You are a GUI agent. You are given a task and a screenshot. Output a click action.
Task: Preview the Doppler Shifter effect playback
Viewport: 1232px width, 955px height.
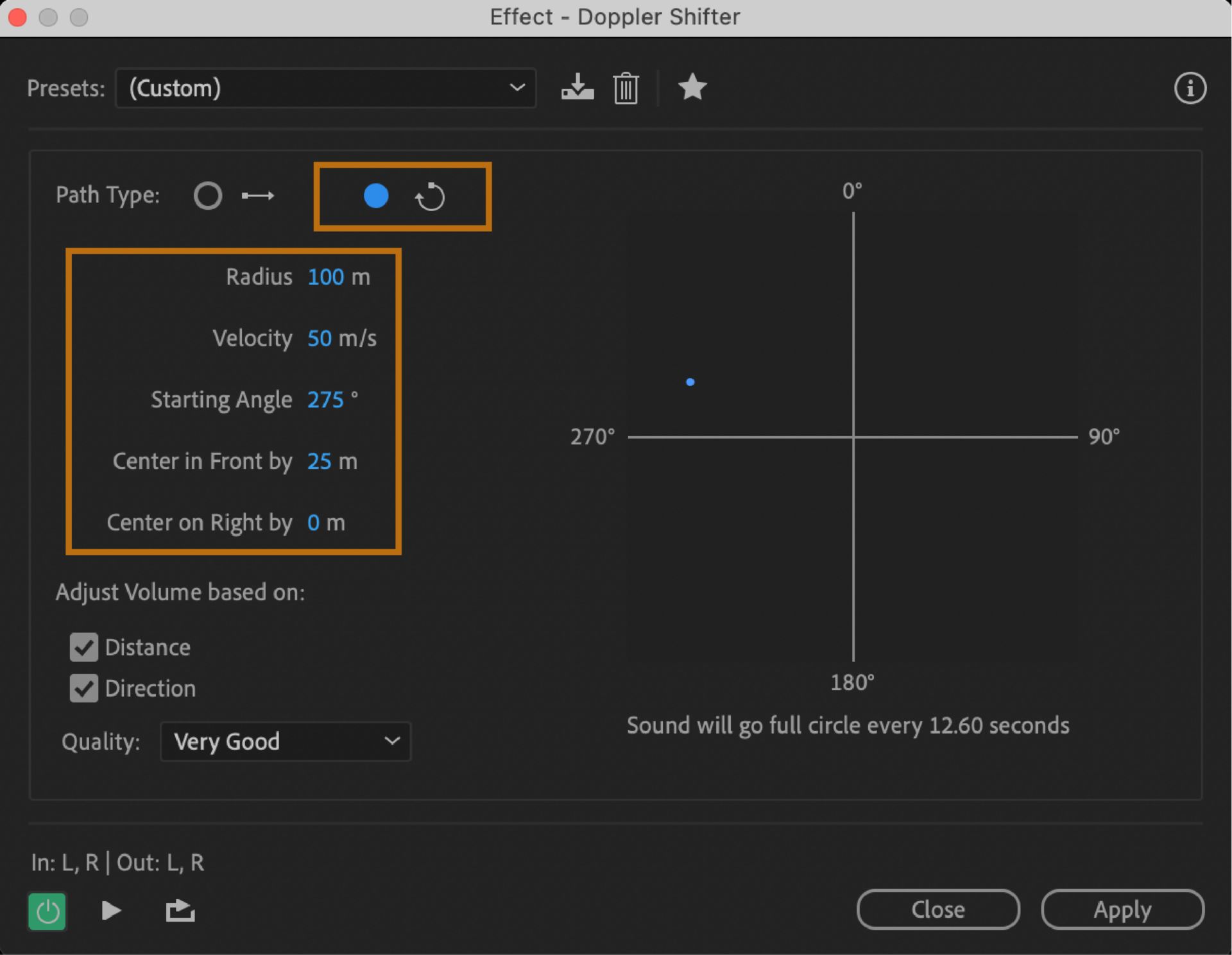coord(110,910)
